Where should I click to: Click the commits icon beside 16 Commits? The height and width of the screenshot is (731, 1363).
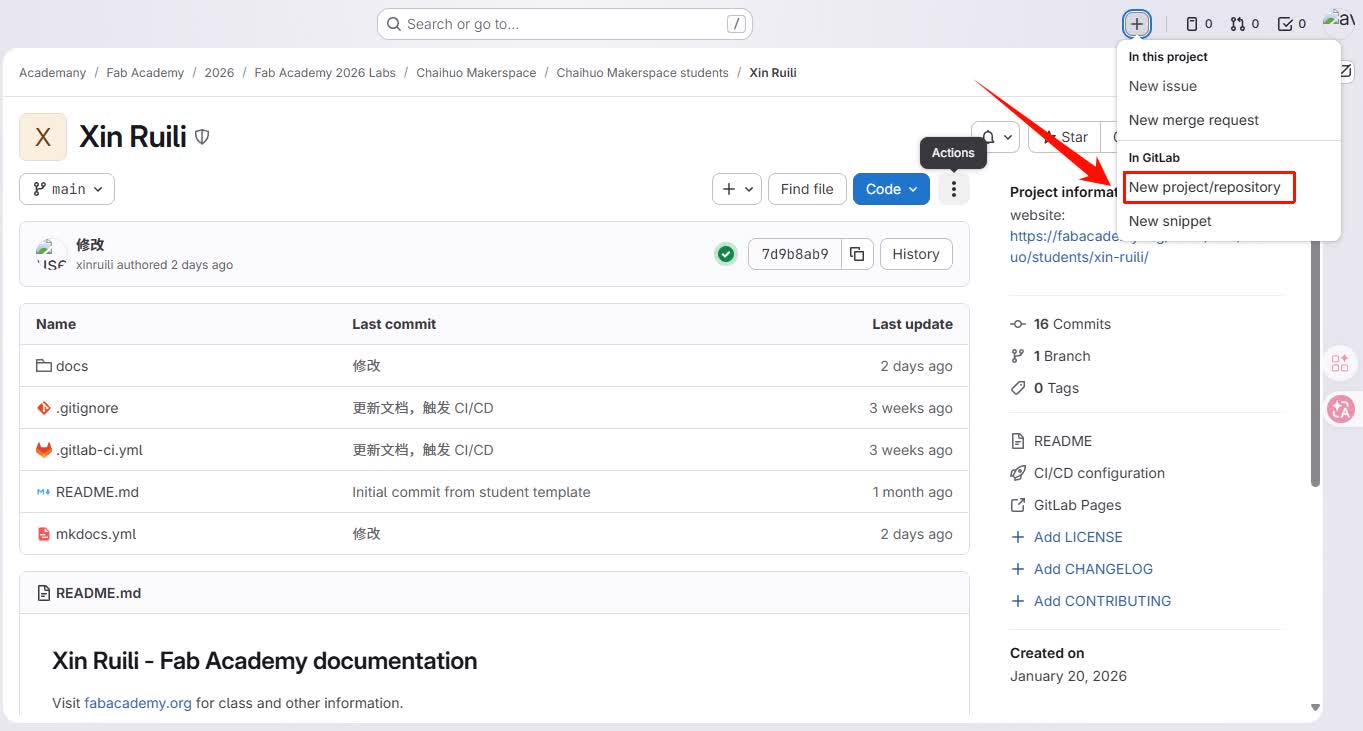point(1018,324)
